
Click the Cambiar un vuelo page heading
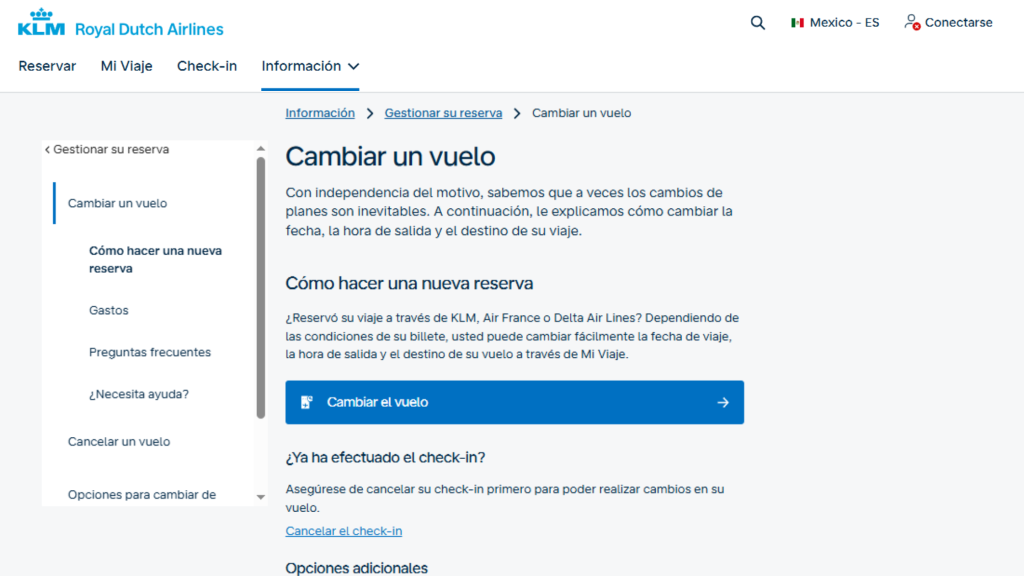[x=391, y=157]
